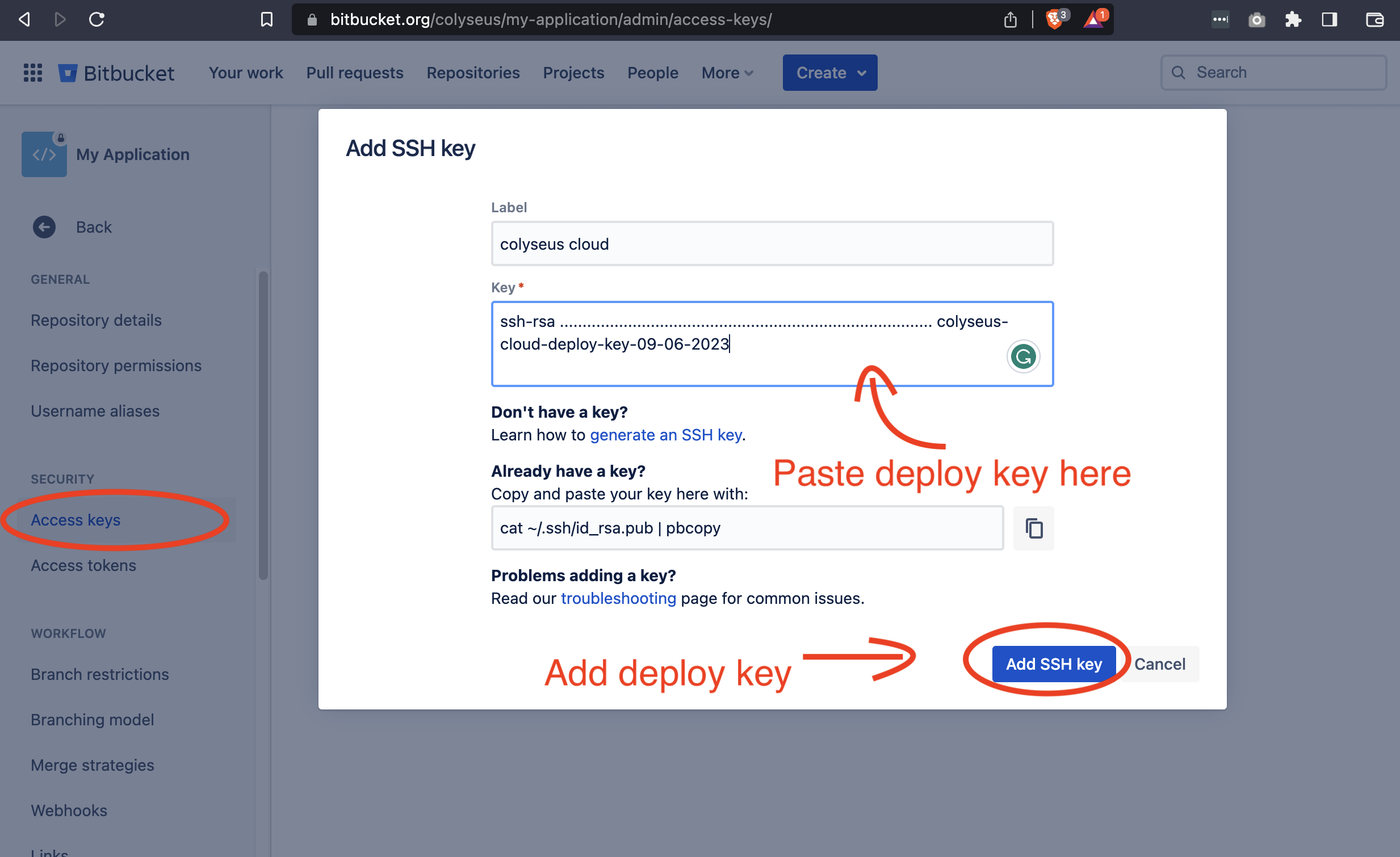Click the Add SSH key button
The height and width of the screenshot is (857, 1400).
1054,664
